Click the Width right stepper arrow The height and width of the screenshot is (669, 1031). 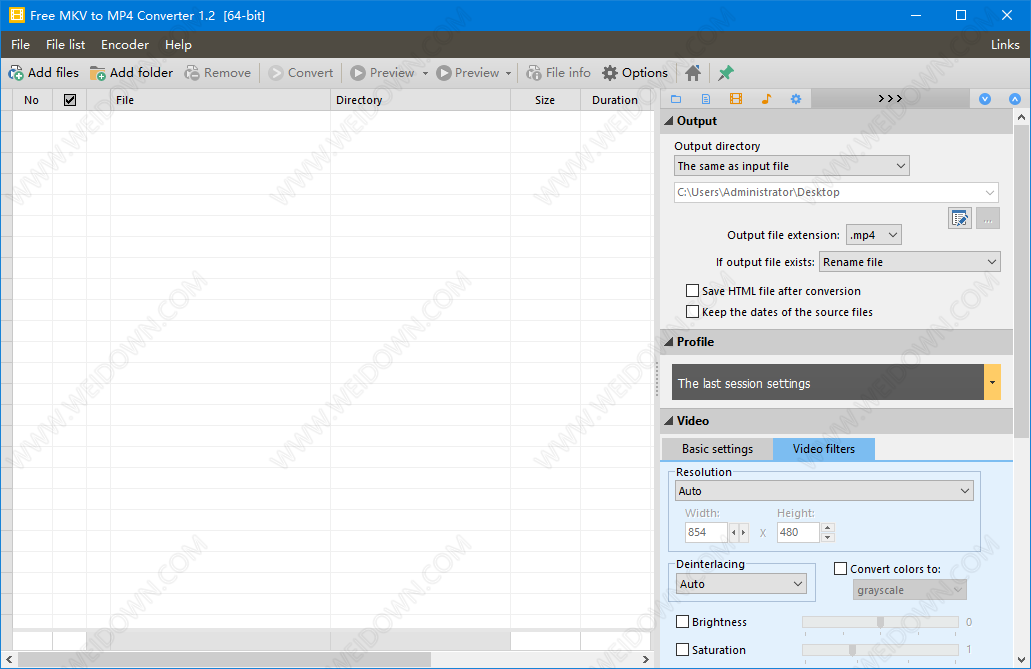coord(744,532)
